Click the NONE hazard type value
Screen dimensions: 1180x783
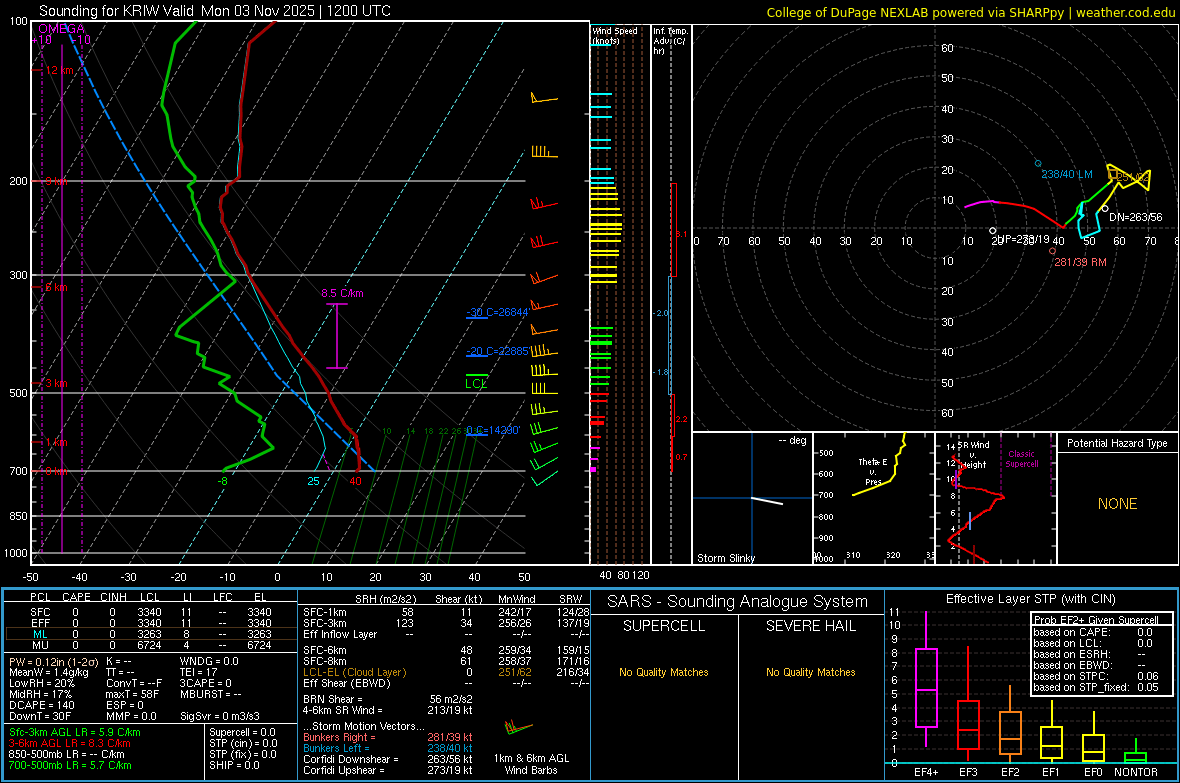click(1117, 504)
